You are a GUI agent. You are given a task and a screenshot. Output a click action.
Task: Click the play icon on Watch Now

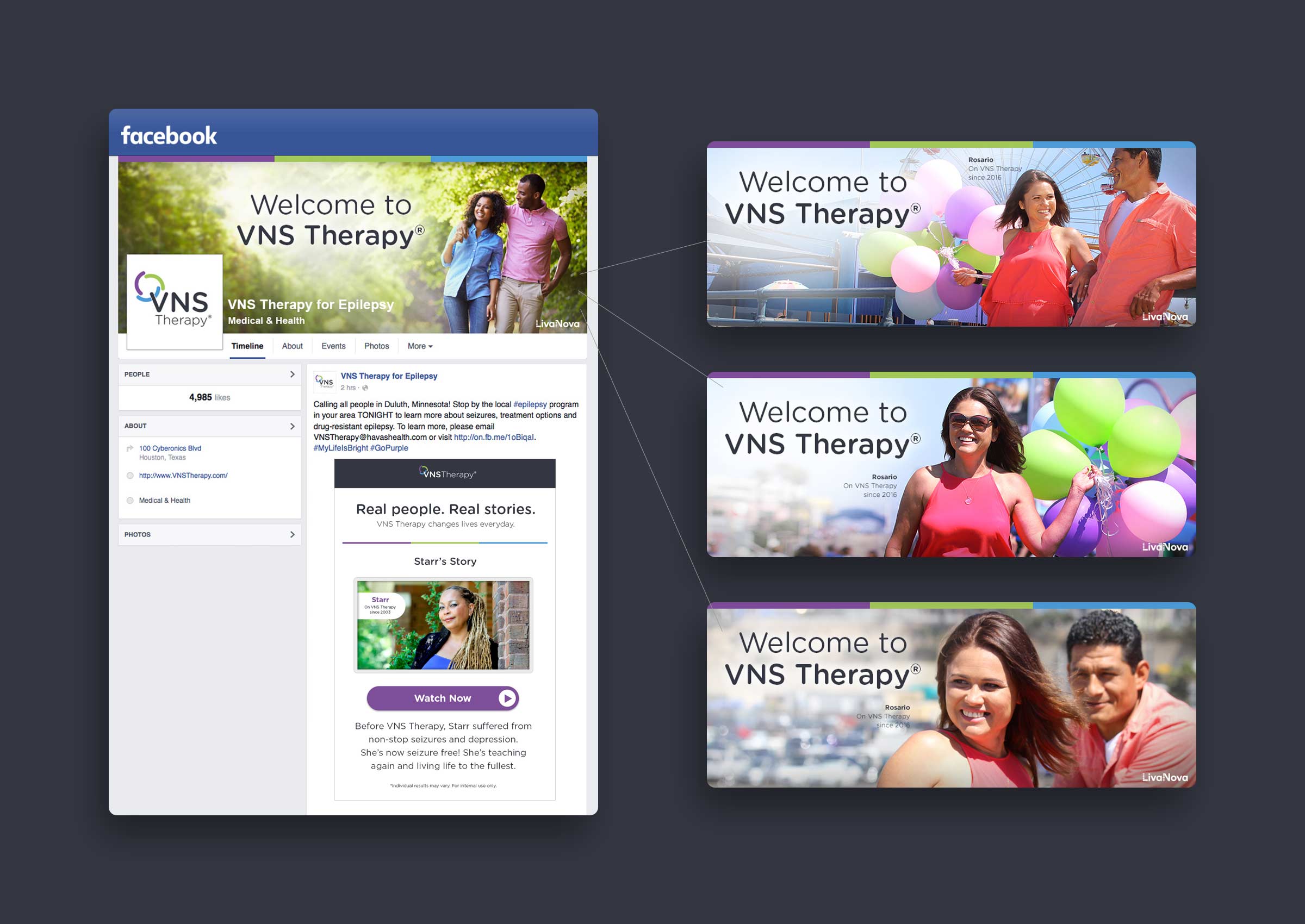point(507,698)
